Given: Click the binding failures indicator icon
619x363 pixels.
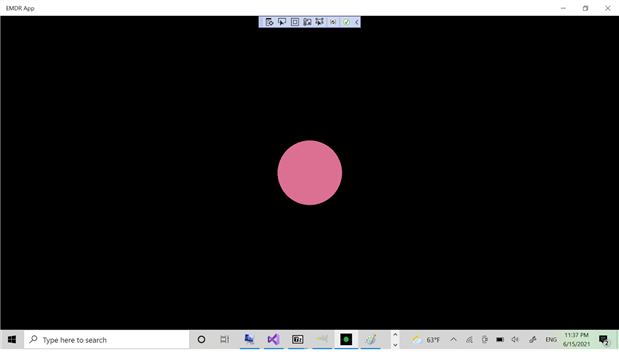Looking at the screenshot, I should click(333, 22).
